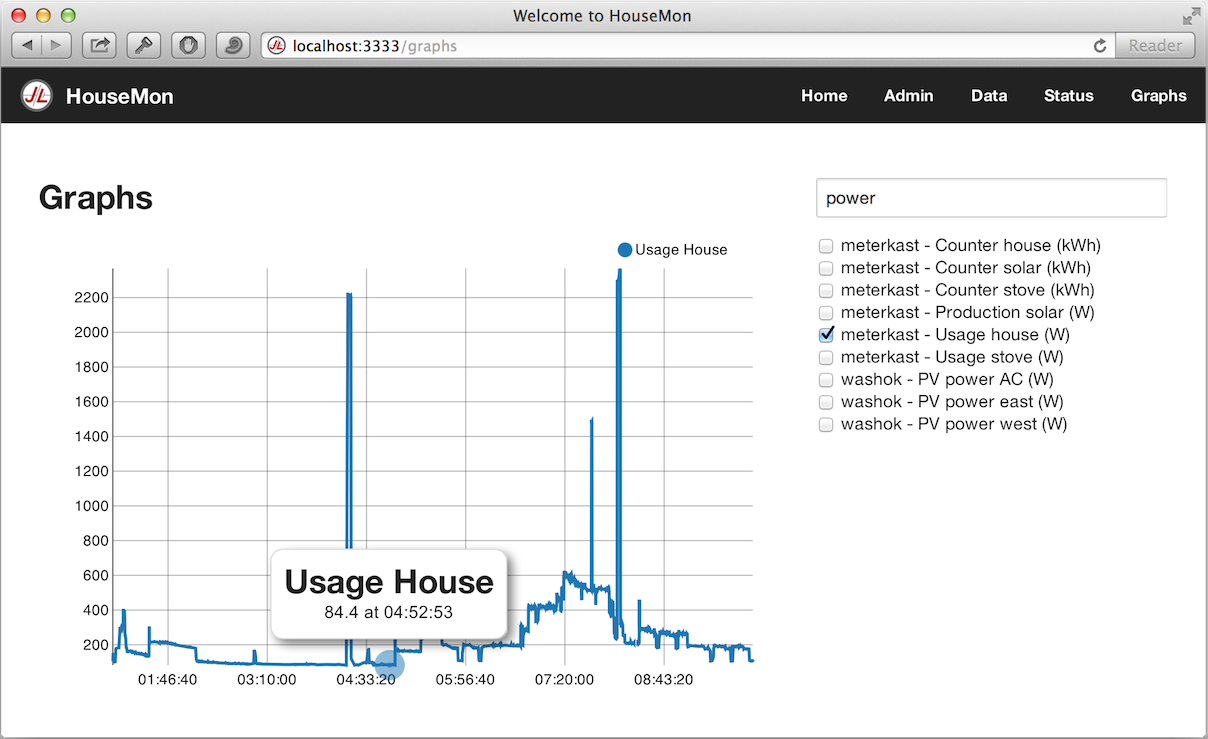Enter full screen with the arrows icon

tap(1190, 16)
